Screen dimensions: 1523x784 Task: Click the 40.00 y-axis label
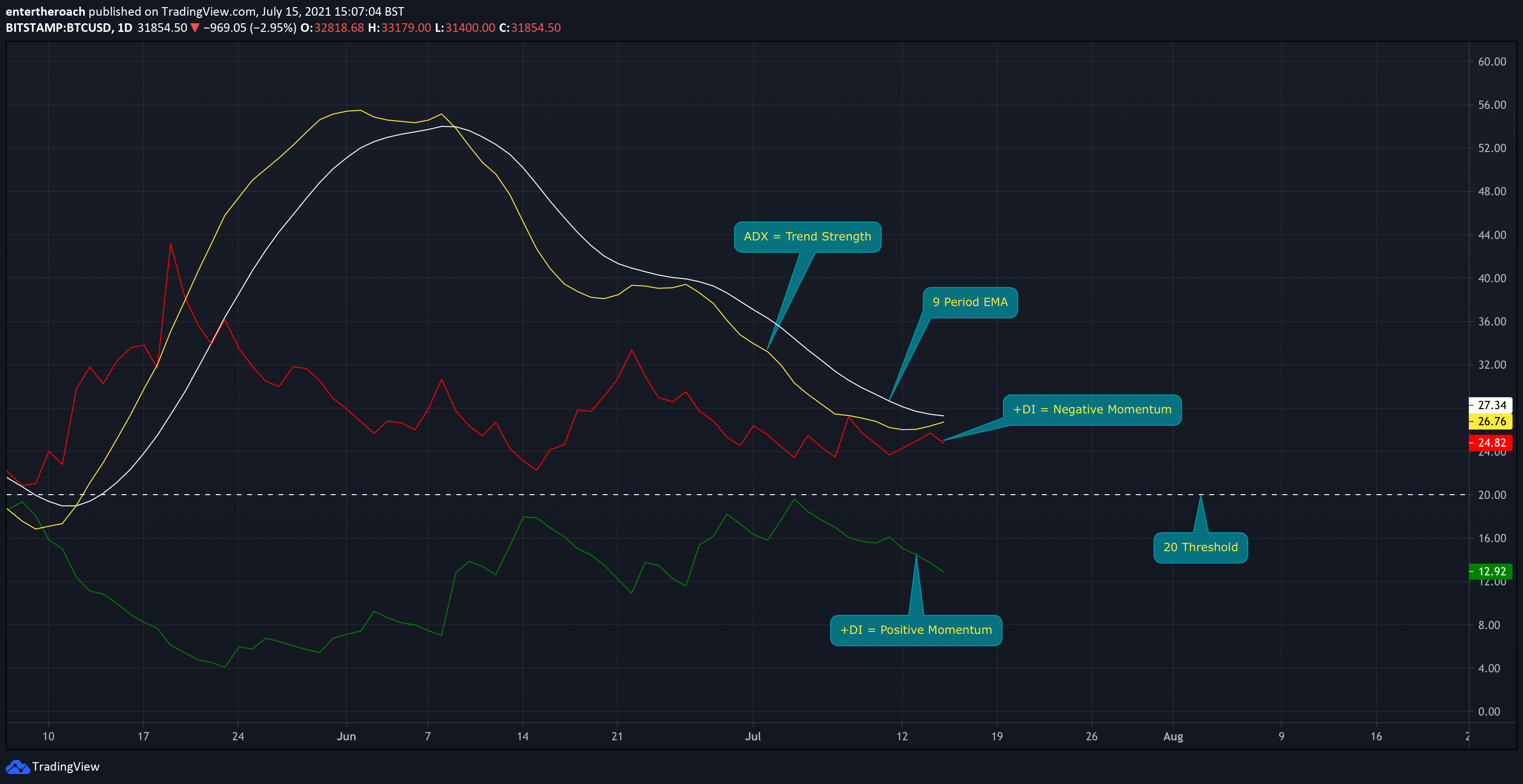(1492, 278)
